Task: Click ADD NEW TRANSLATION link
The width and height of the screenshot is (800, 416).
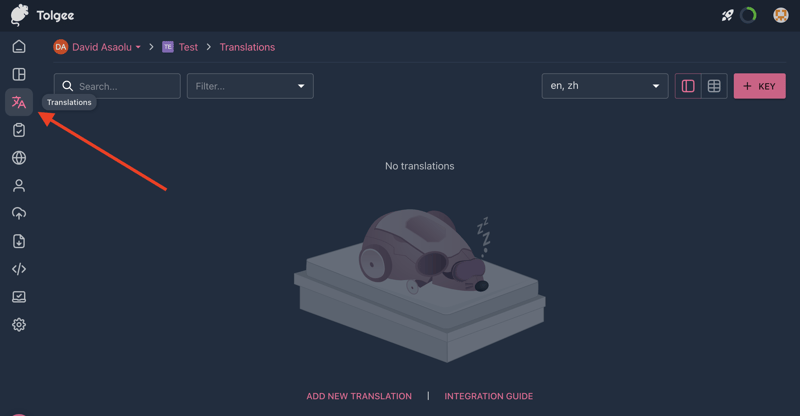Action: [359, 396]
